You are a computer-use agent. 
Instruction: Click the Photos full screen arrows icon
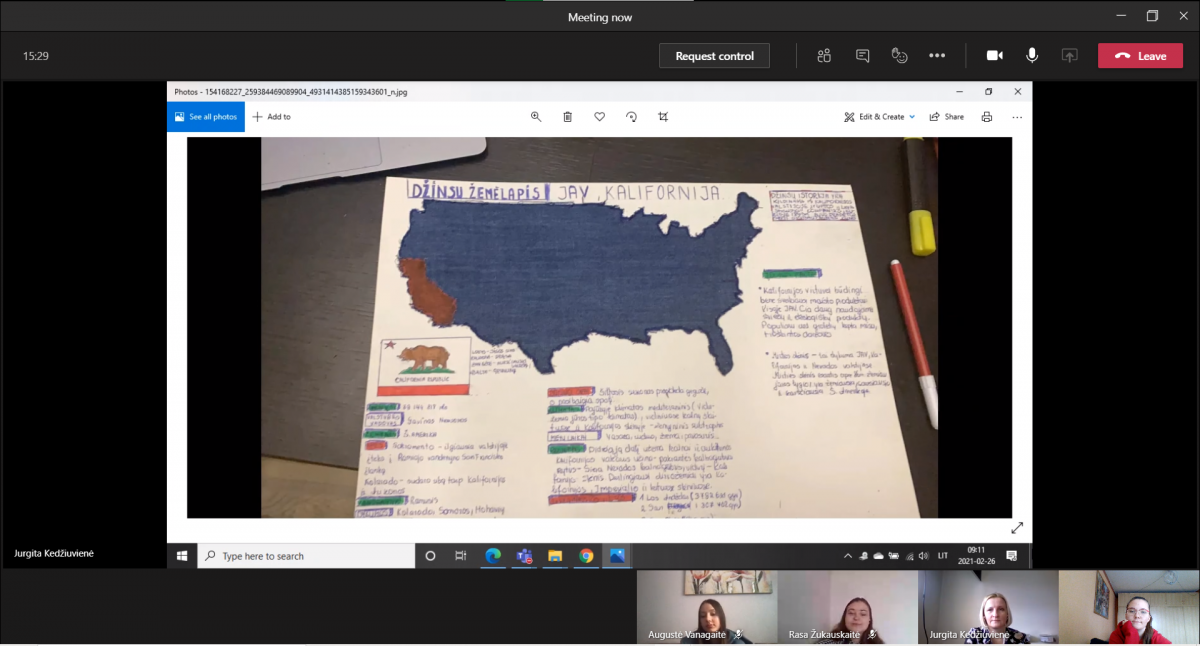pos(1017,528)
